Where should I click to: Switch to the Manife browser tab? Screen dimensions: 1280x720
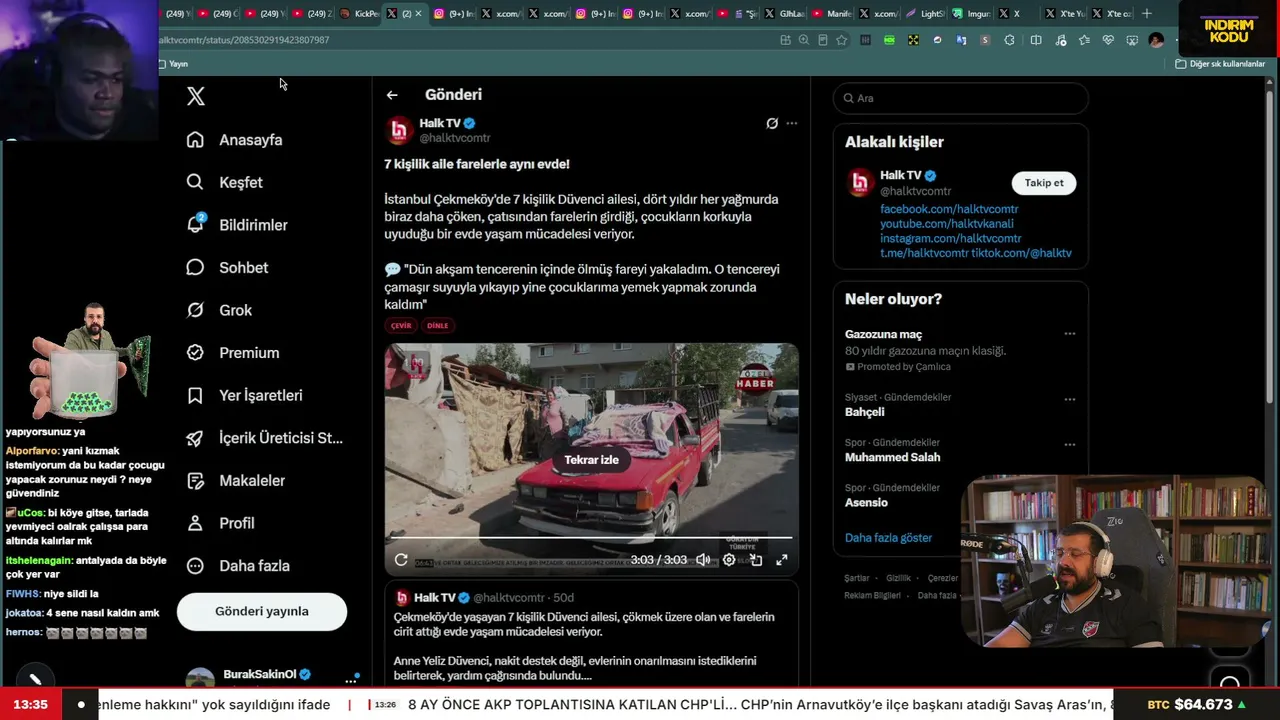click(x=832, y=14)
